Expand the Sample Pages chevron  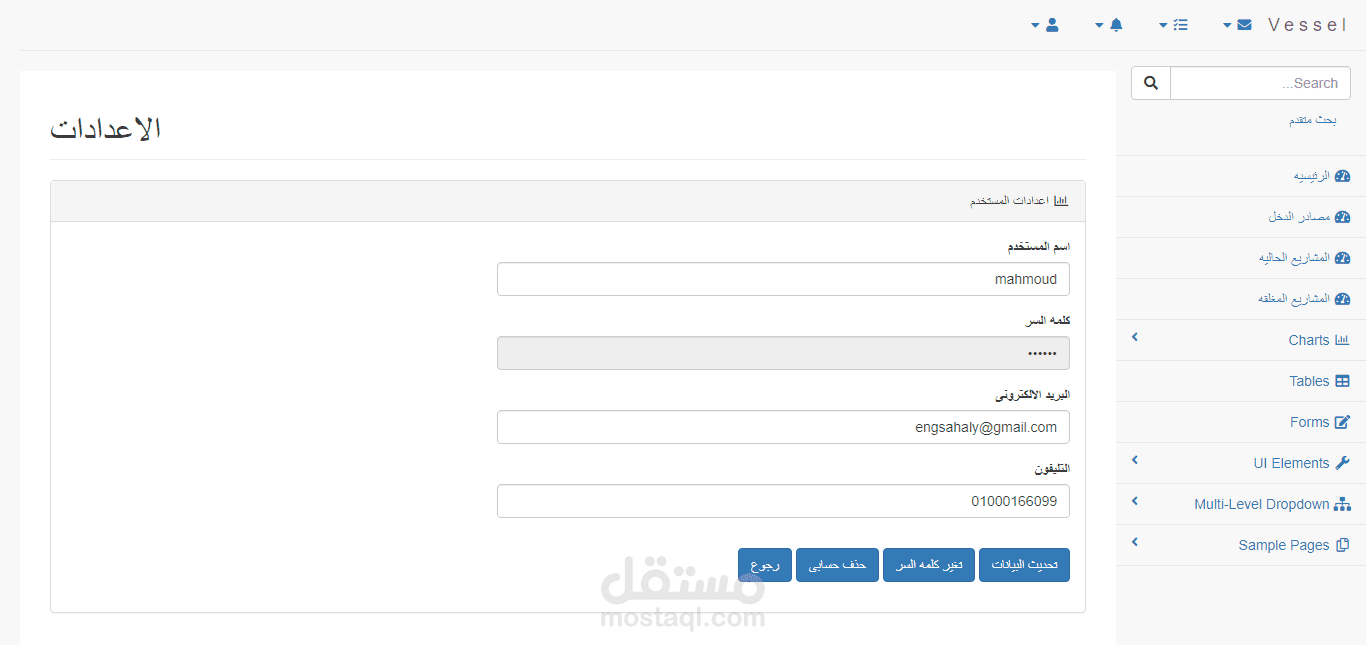1135,543
